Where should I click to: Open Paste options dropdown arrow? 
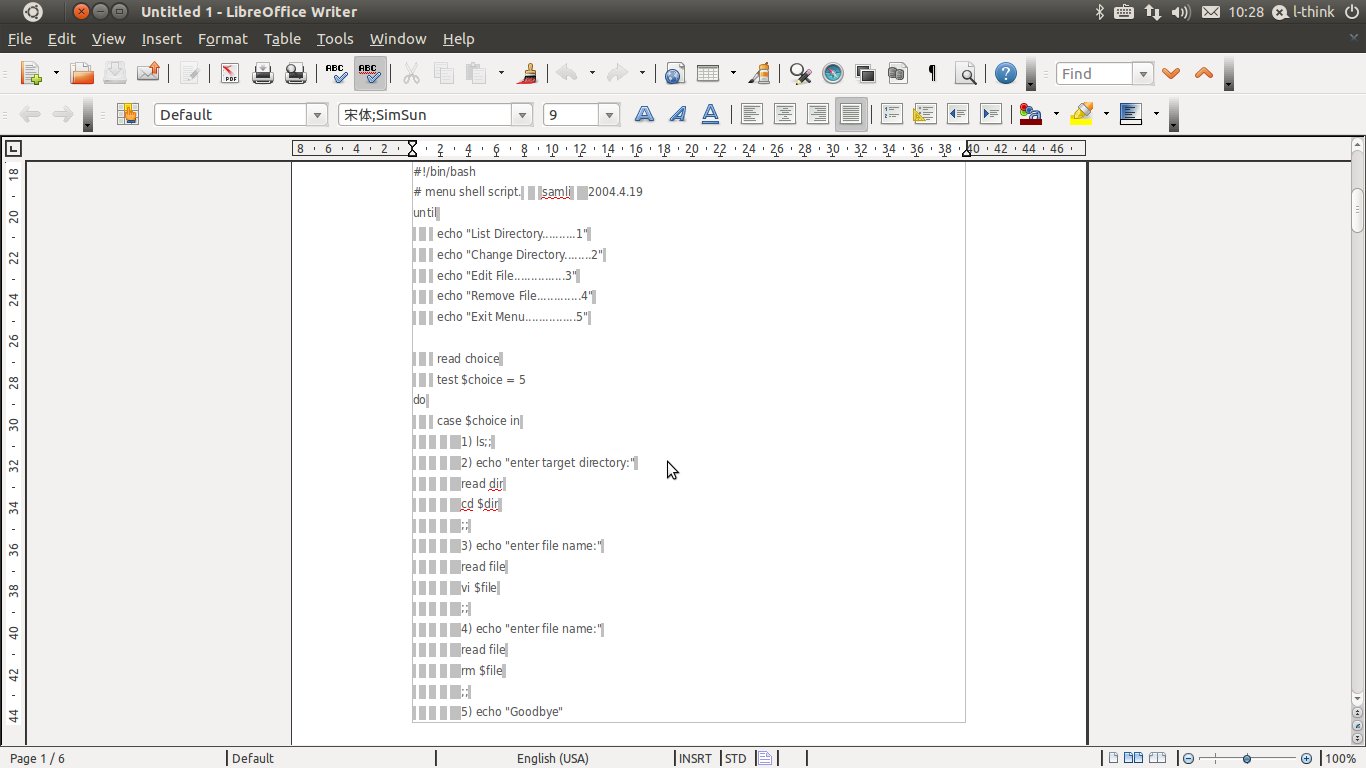pos(501,73)
